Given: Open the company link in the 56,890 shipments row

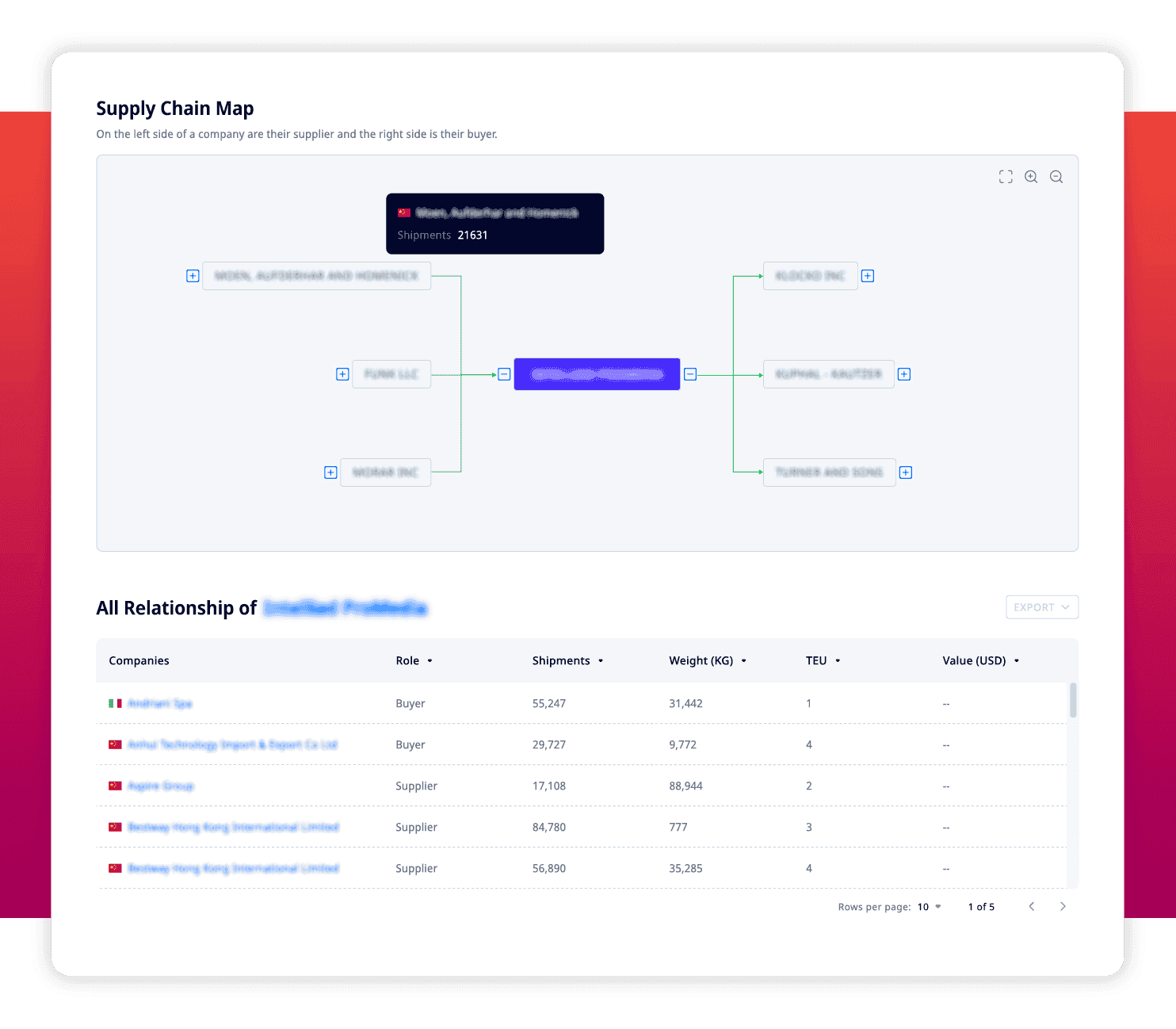Looking at the screenshot, I should 233,868.
